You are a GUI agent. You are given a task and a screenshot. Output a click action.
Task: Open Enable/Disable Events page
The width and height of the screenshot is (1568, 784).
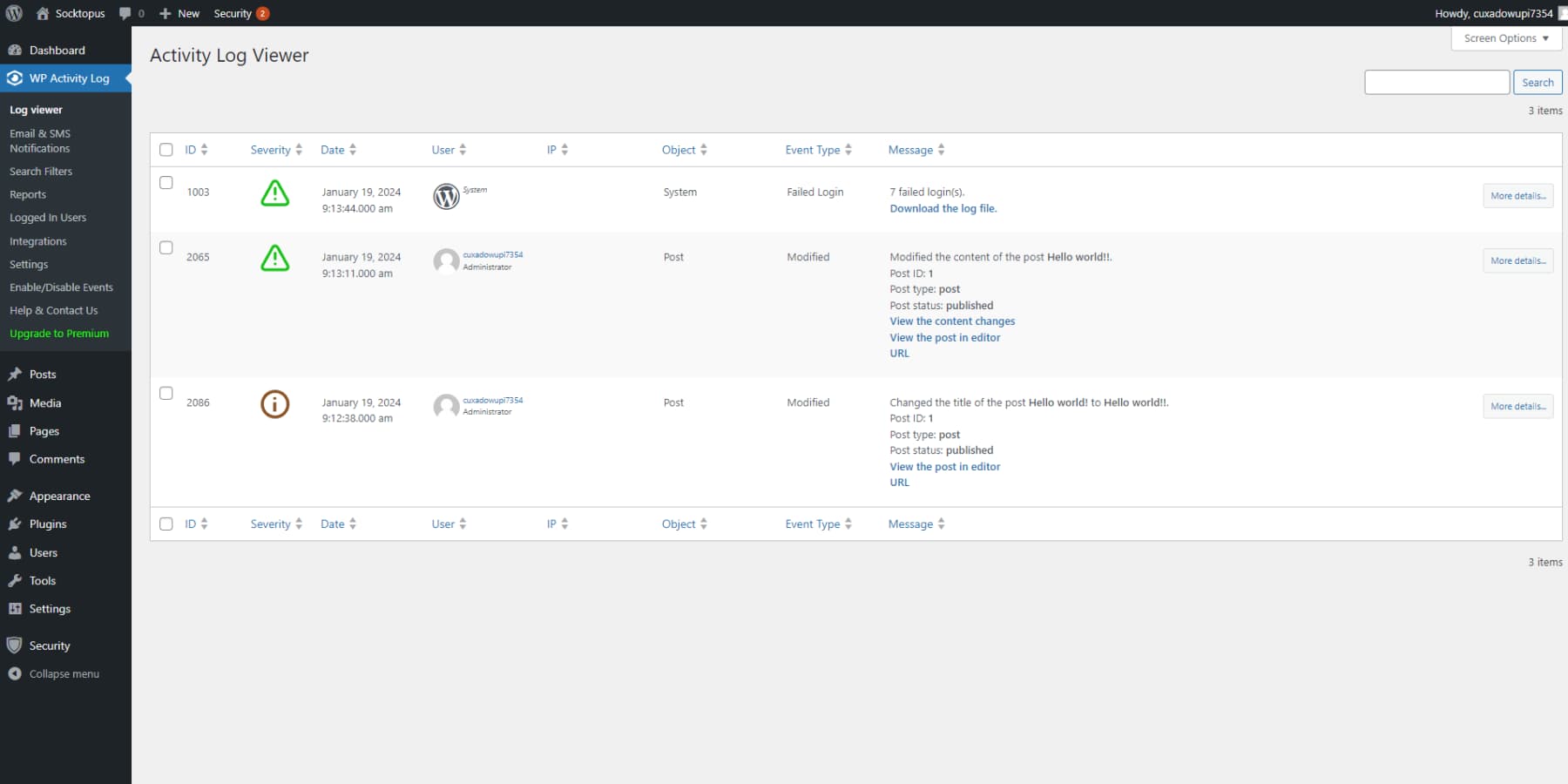(x=61, y=287)
